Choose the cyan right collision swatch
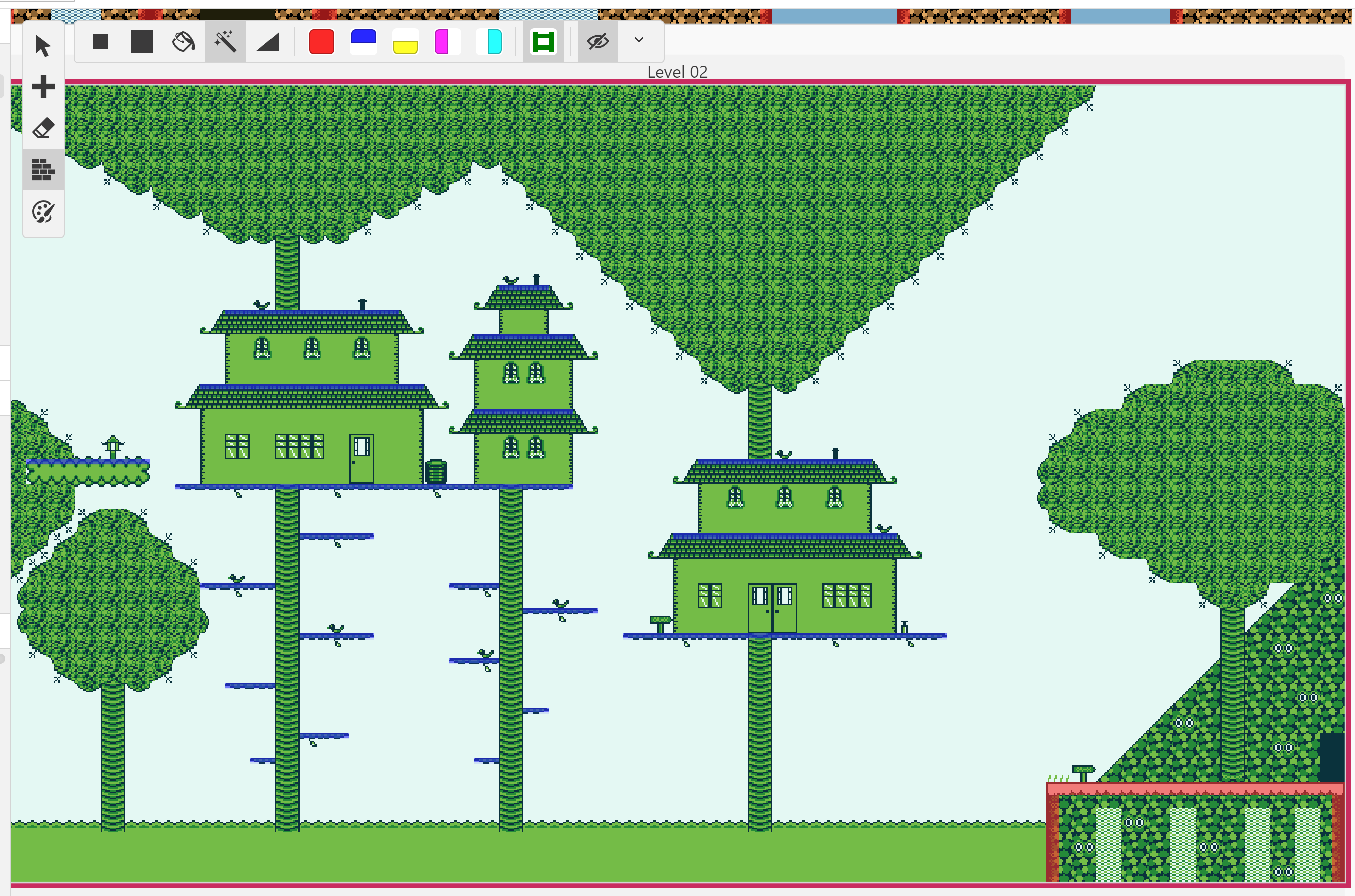This screenshot has height=896, width=1355. (490, 42)
